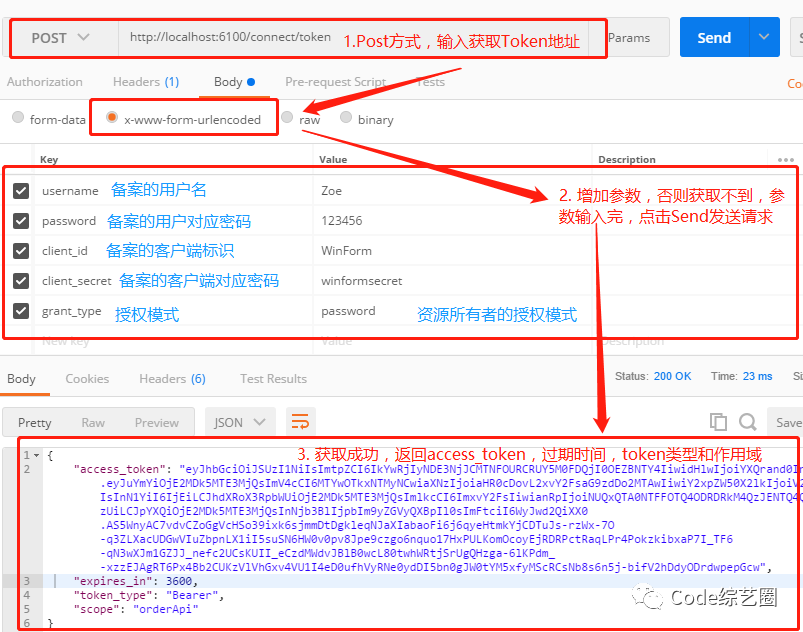Toggle the wrap lines icon
This screenshot has width=803, height=632.
(301, 422)
